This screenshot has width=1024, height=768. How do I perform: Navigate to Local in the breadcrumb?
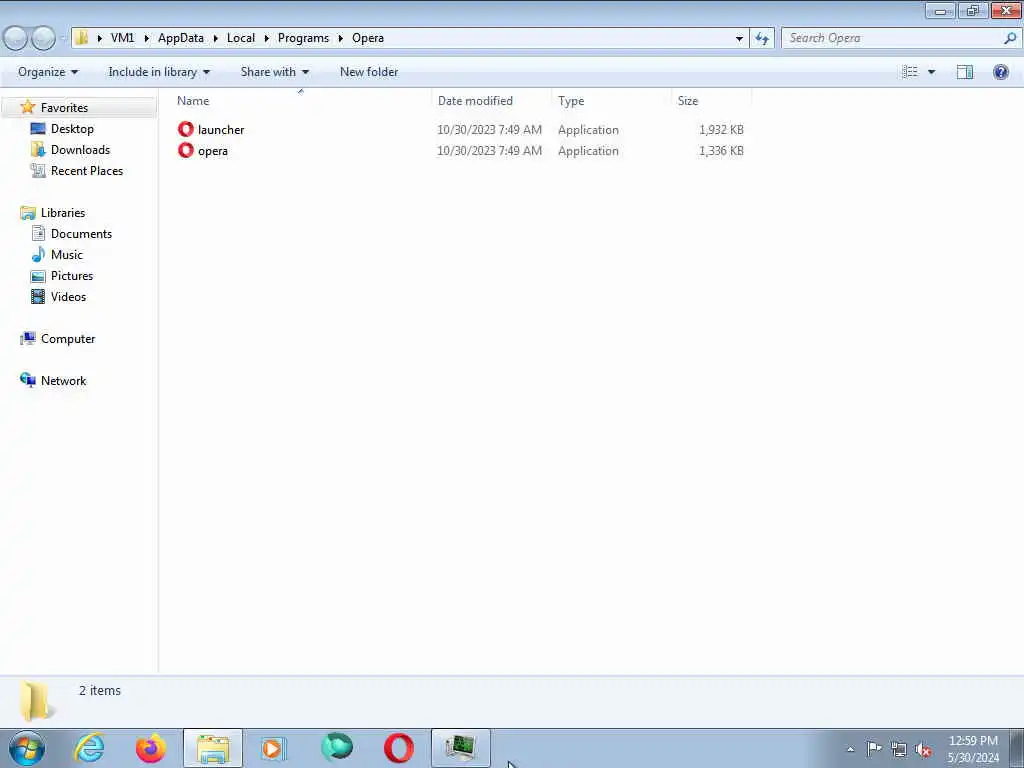[241, 38]
